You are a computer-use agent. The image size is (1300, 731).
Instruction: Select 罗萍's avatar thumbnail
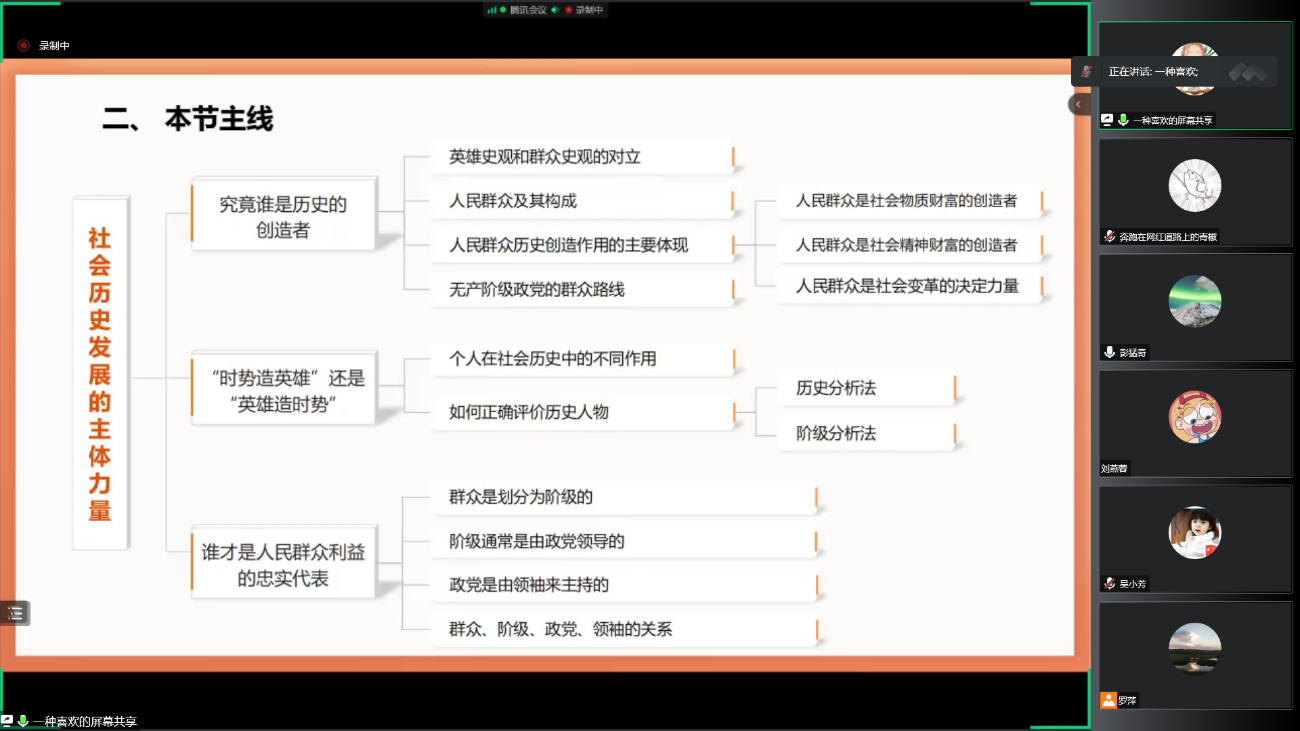1195,648
